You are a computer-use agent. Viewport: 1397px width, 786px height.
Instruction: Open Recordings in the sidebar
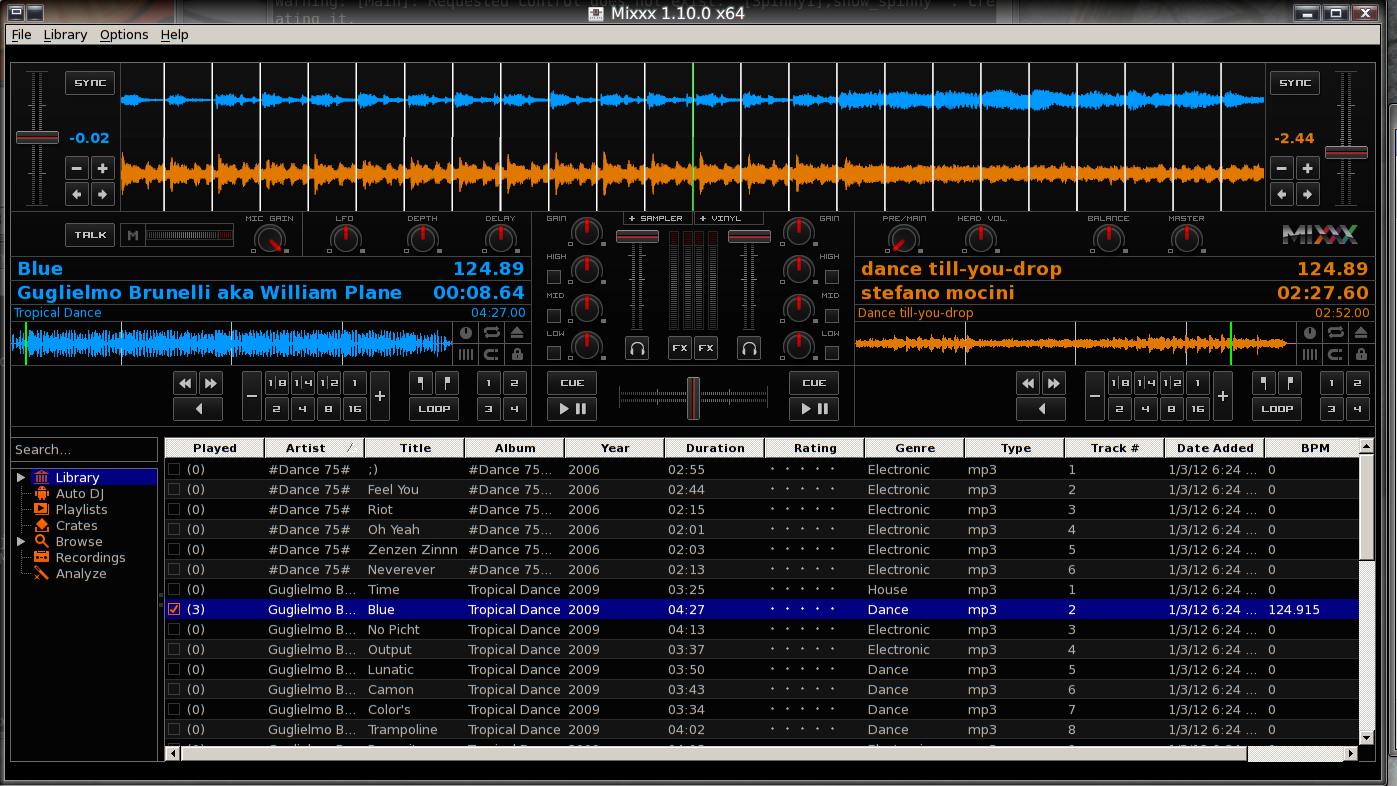point(90,558)
